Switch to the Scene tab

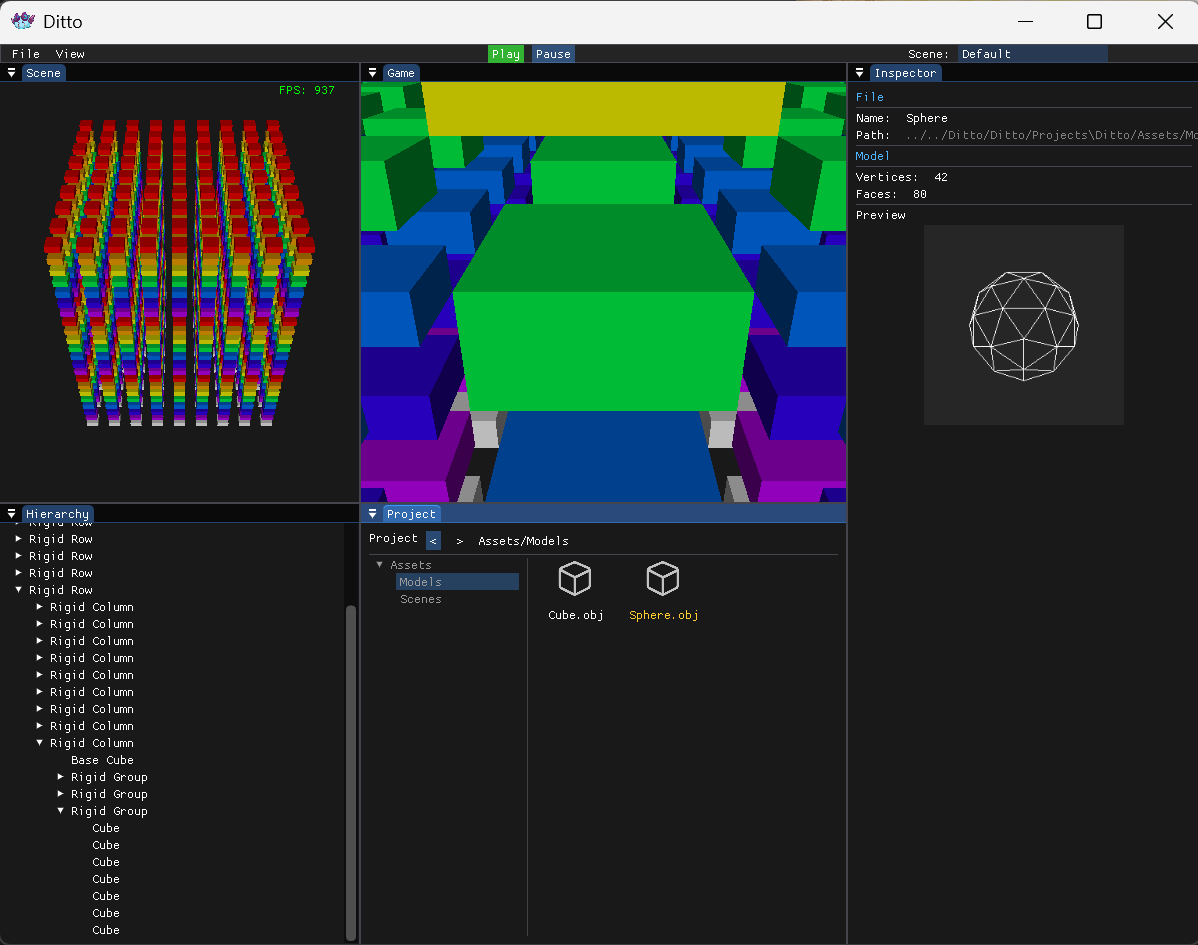(43, 73)
